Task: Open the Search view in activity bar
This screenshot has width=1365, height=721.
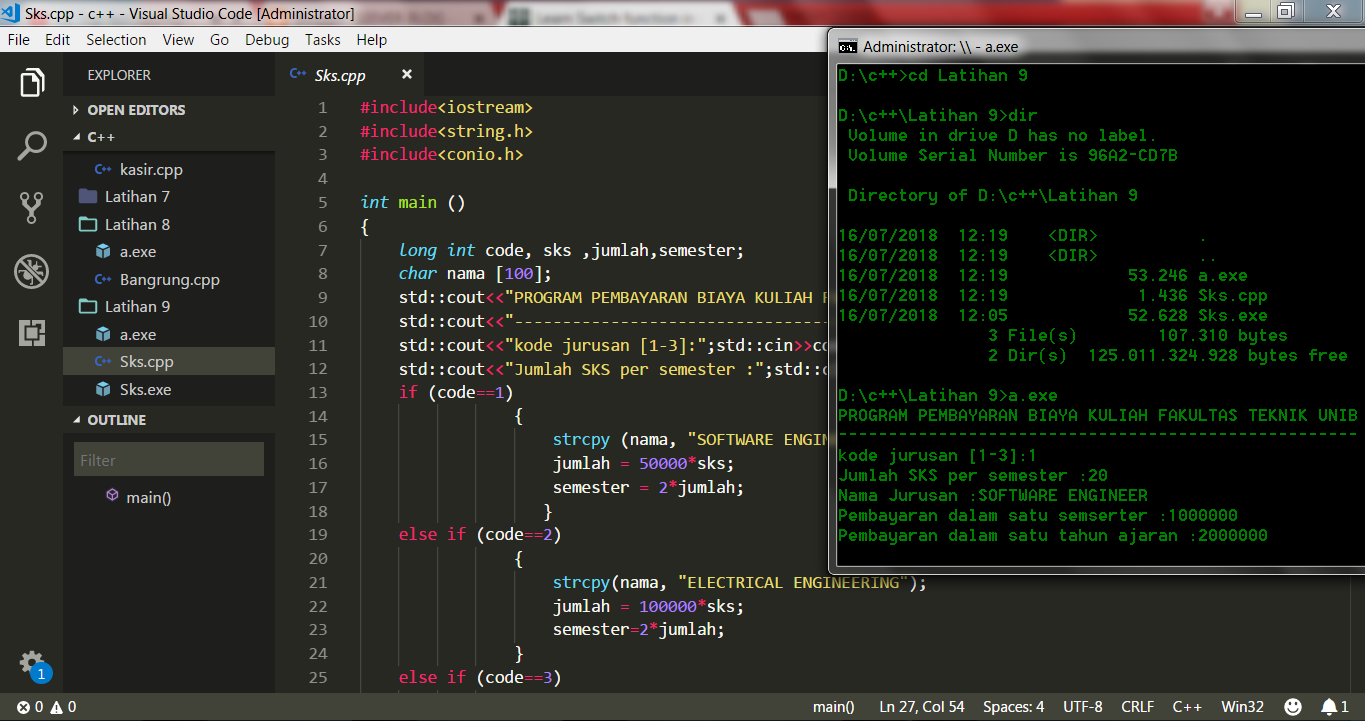Action: click(x=32, y=146)
